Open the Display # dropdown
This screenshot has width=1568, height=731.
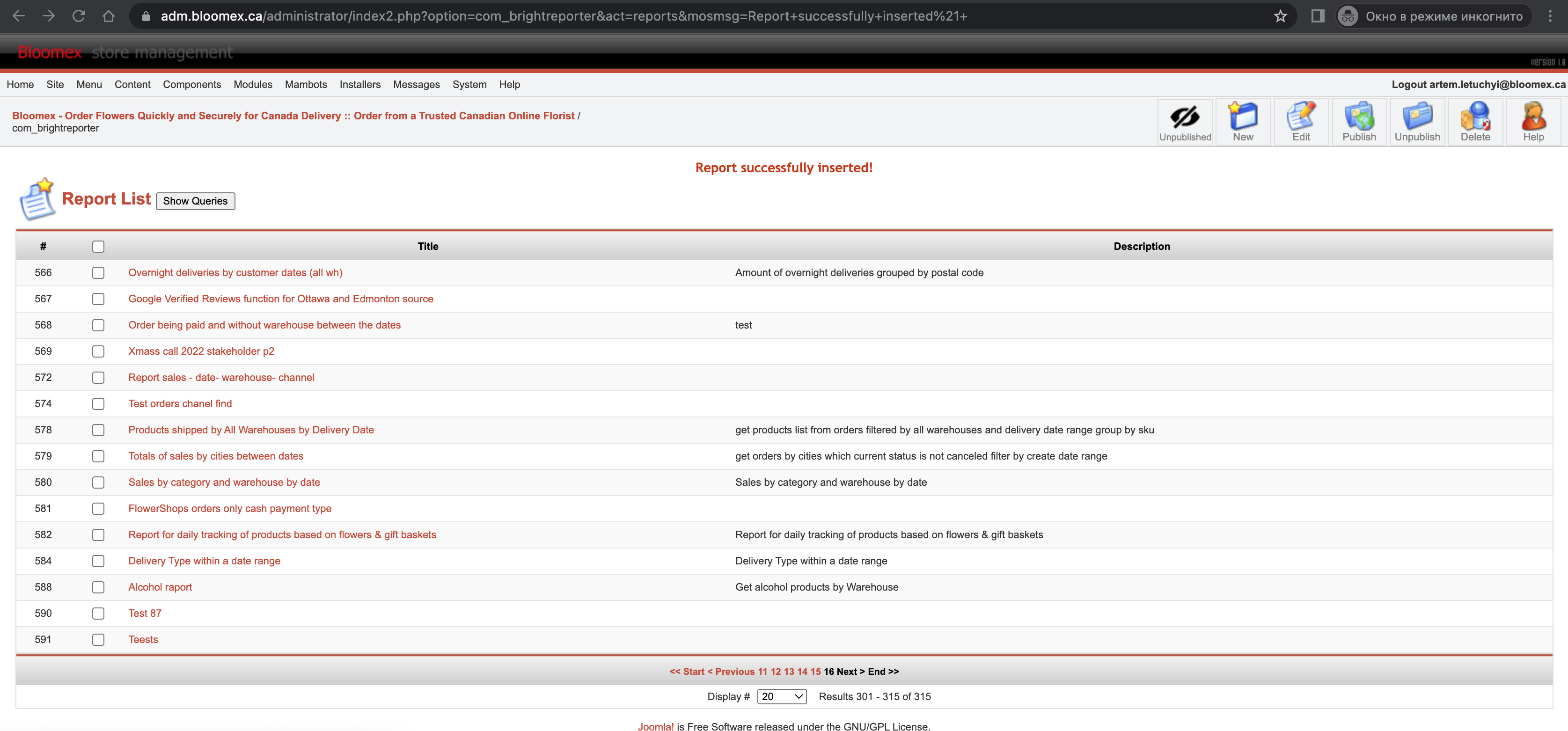click(x=782, y=696)
